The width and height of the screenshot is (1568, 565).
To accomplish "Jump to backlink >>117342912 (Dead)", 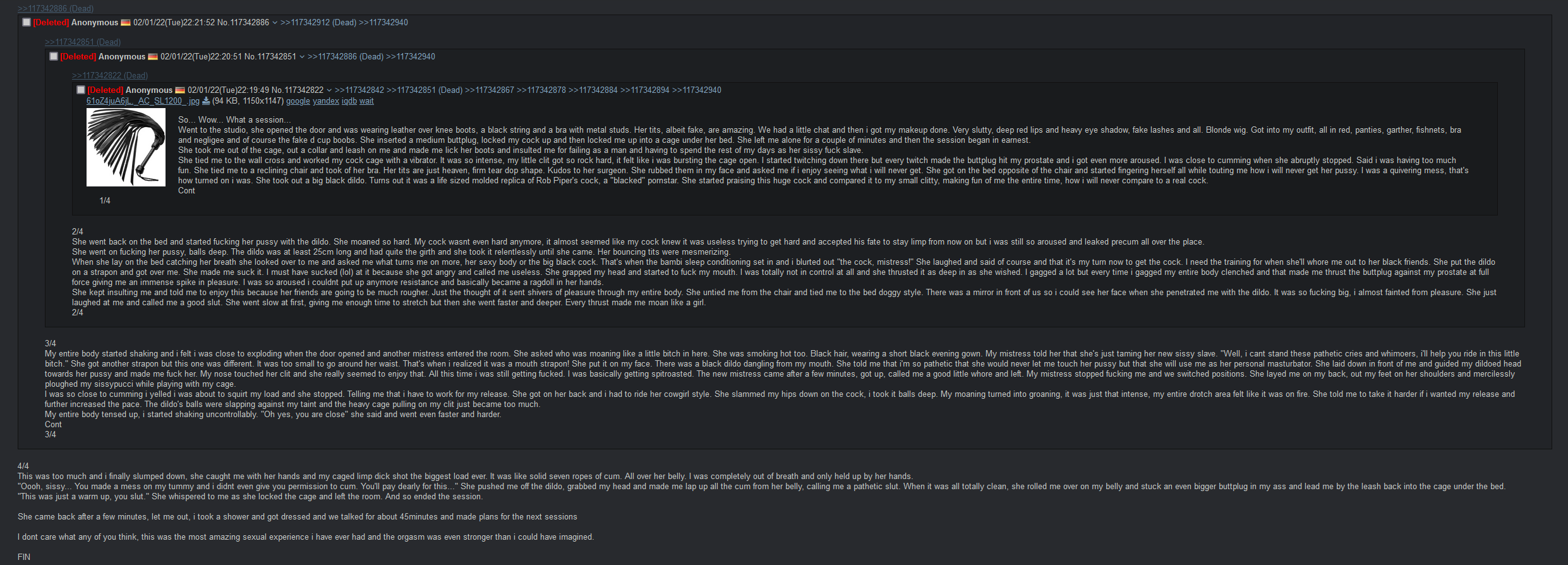I will tap(318, 23).
